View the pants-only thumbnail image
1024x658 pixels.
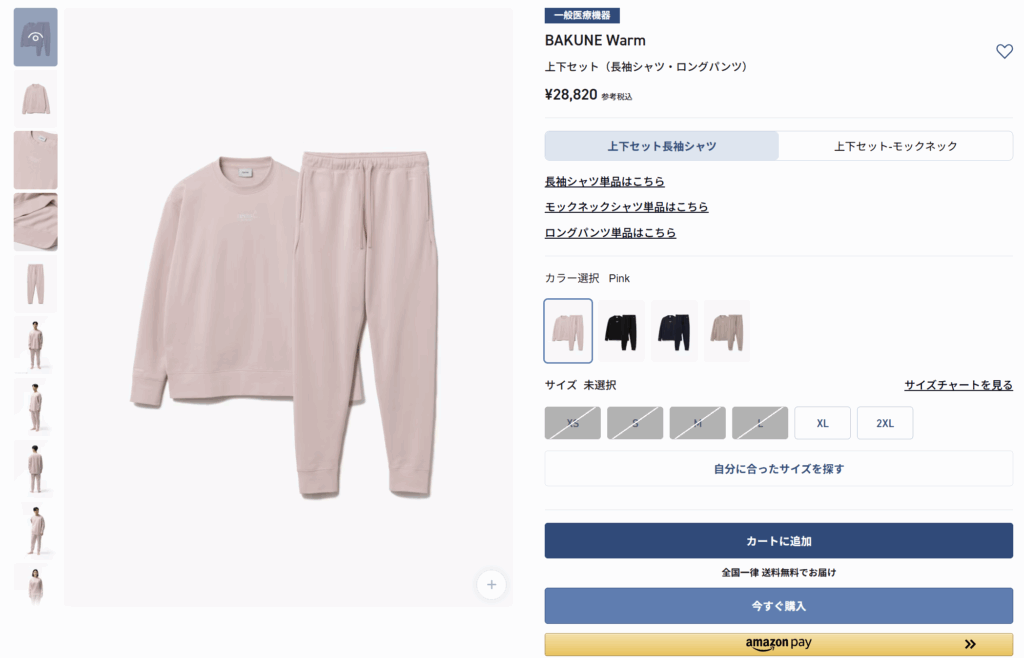[35, 284]
